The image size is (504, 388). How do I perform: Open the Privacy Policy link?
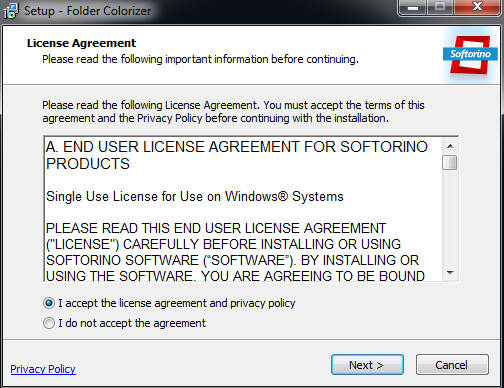point(43,369)
